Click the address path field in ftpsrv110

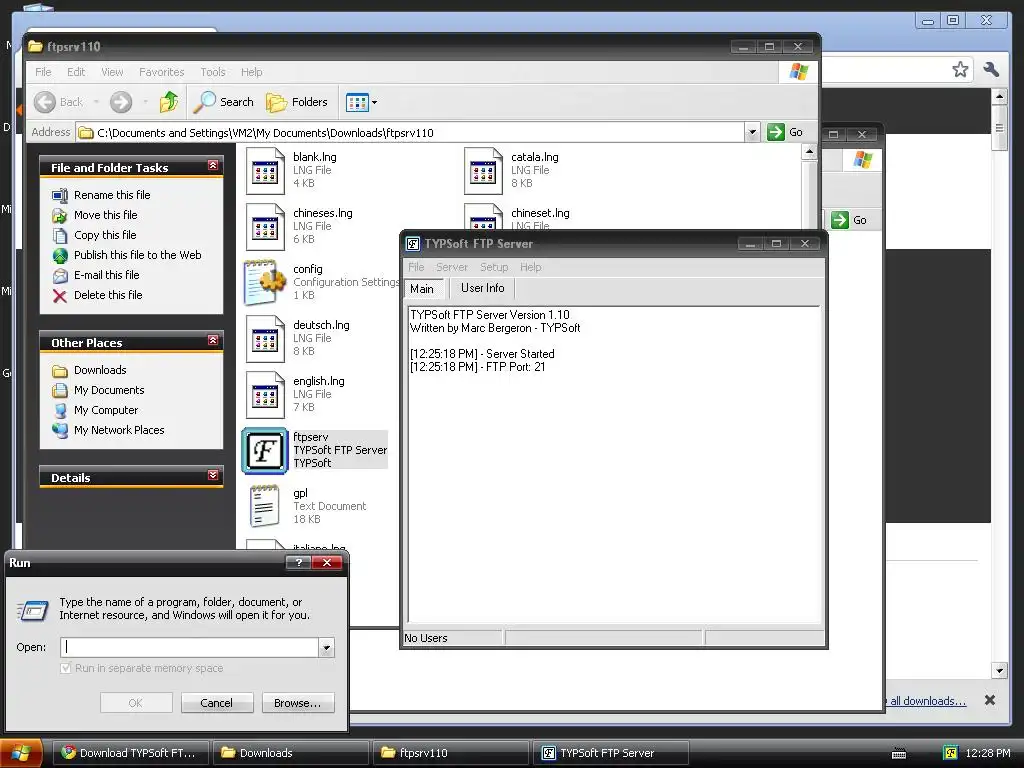pos(411,133)
